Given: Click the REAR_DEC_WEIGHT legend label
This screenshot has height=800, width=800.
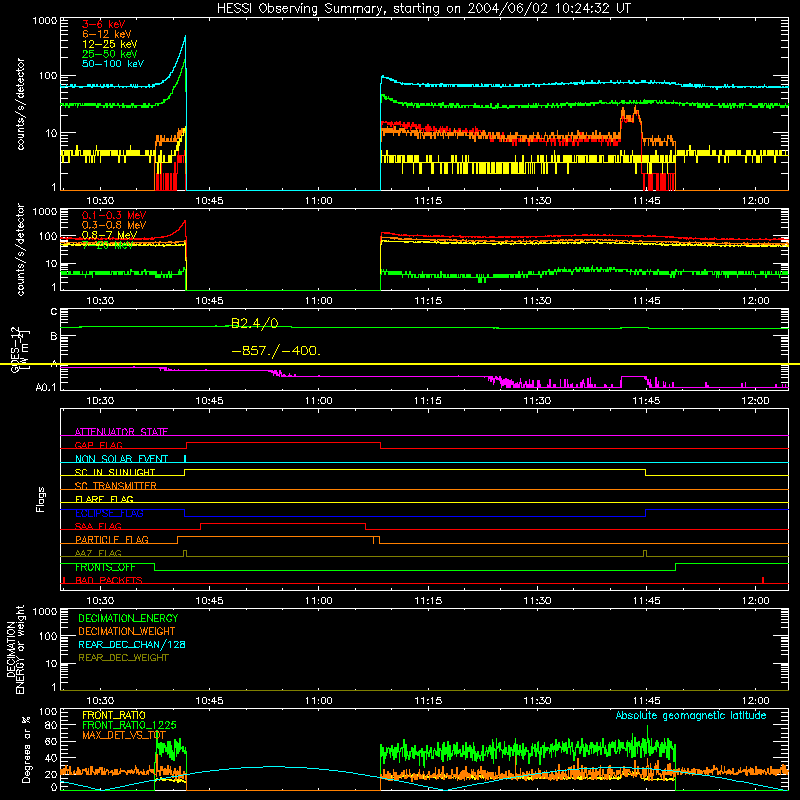Looking at the screenshot, I should tap(123, 658).
